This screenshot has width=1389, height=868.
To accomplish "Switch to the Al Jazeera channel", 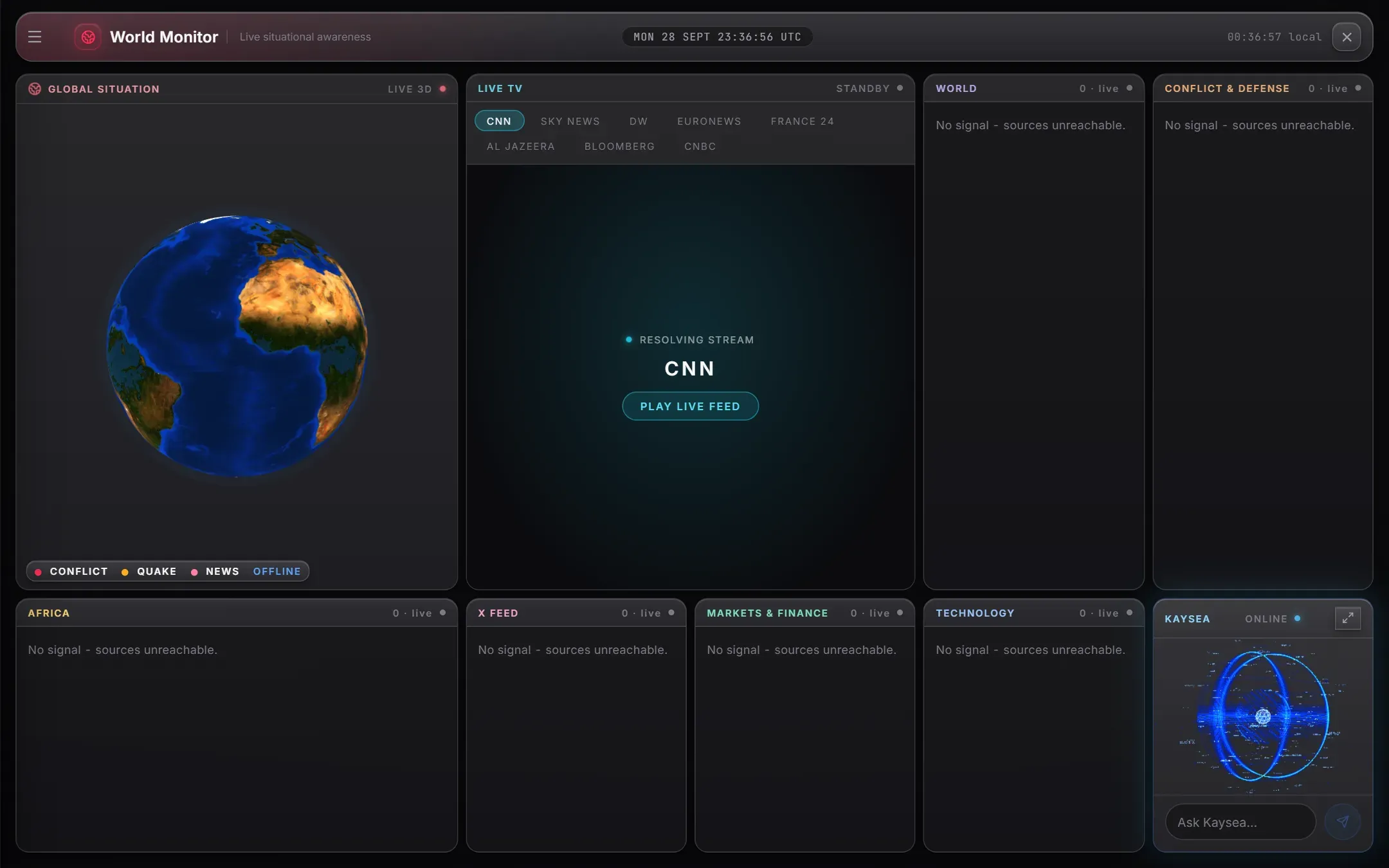I will tap(521, 146).
